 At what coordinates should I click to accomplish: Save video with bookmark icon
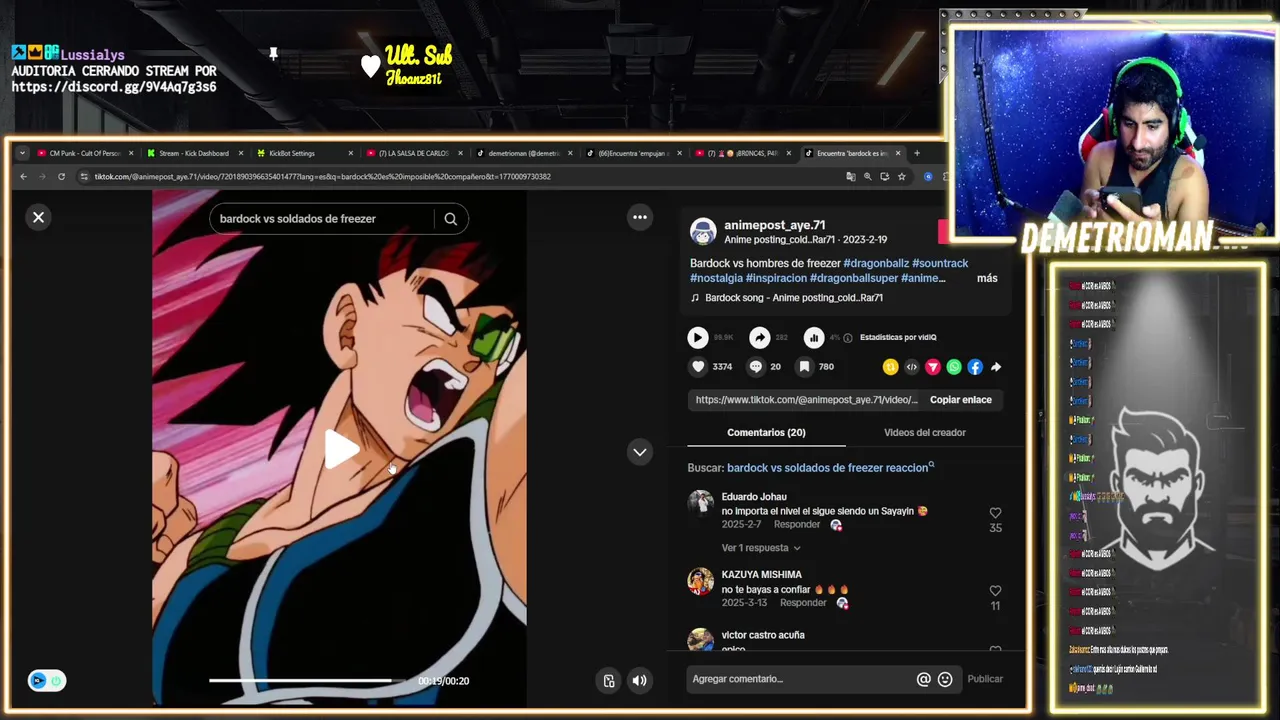pos(803,367)
